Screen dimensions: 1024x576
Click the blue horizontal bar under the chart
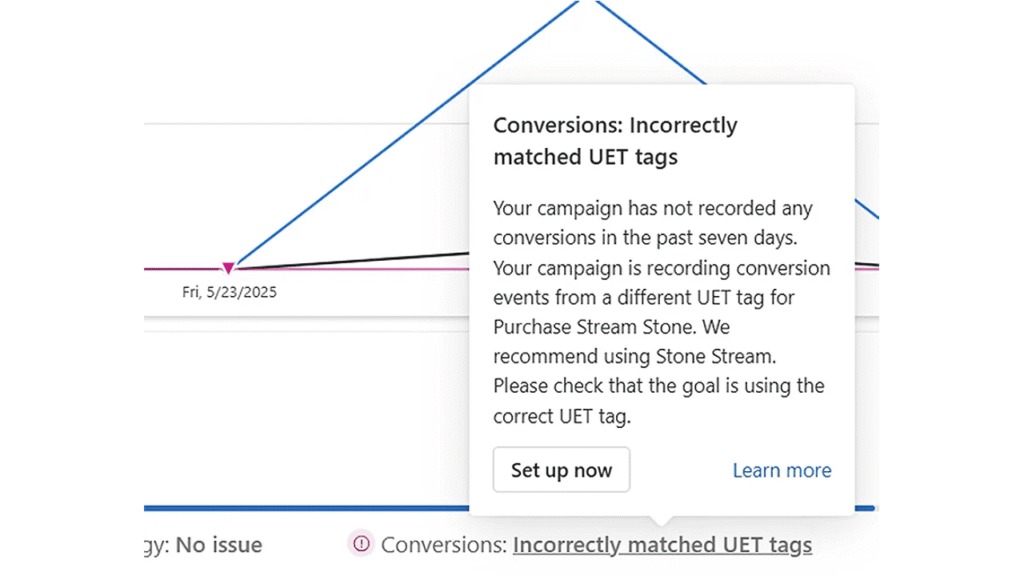click(x=306, y=508)
